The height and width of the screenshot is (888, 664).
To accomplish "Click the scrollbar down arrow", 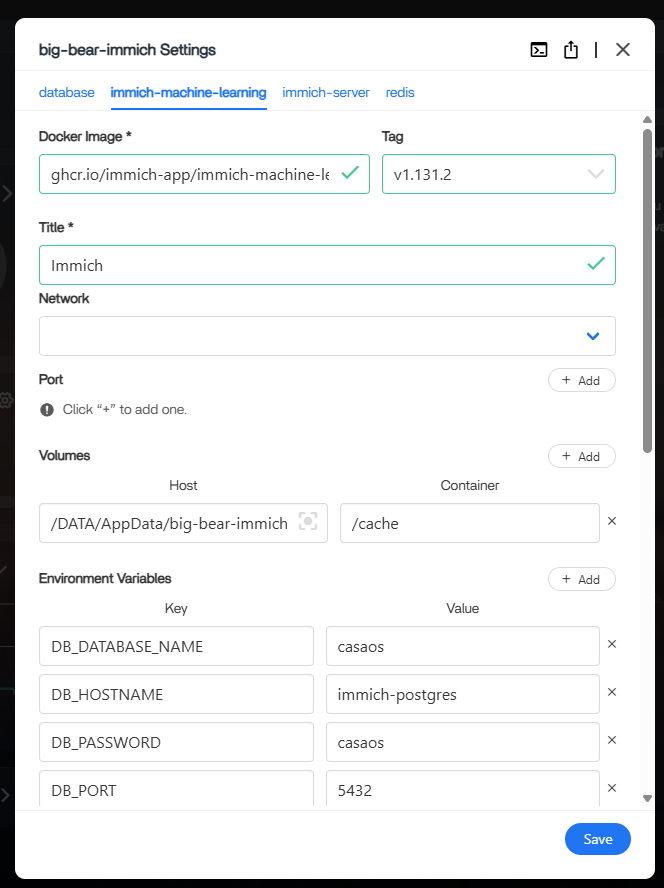I will 648,799.
